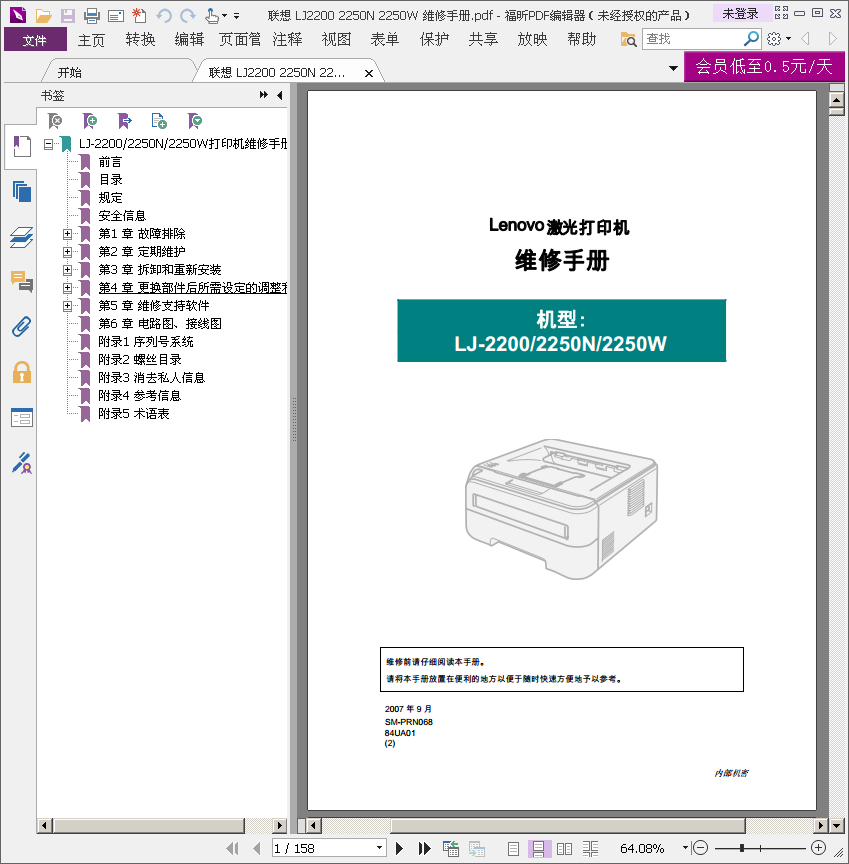The image size is (849, 864).
Task: Go to the next page
Action: point(399,849)
